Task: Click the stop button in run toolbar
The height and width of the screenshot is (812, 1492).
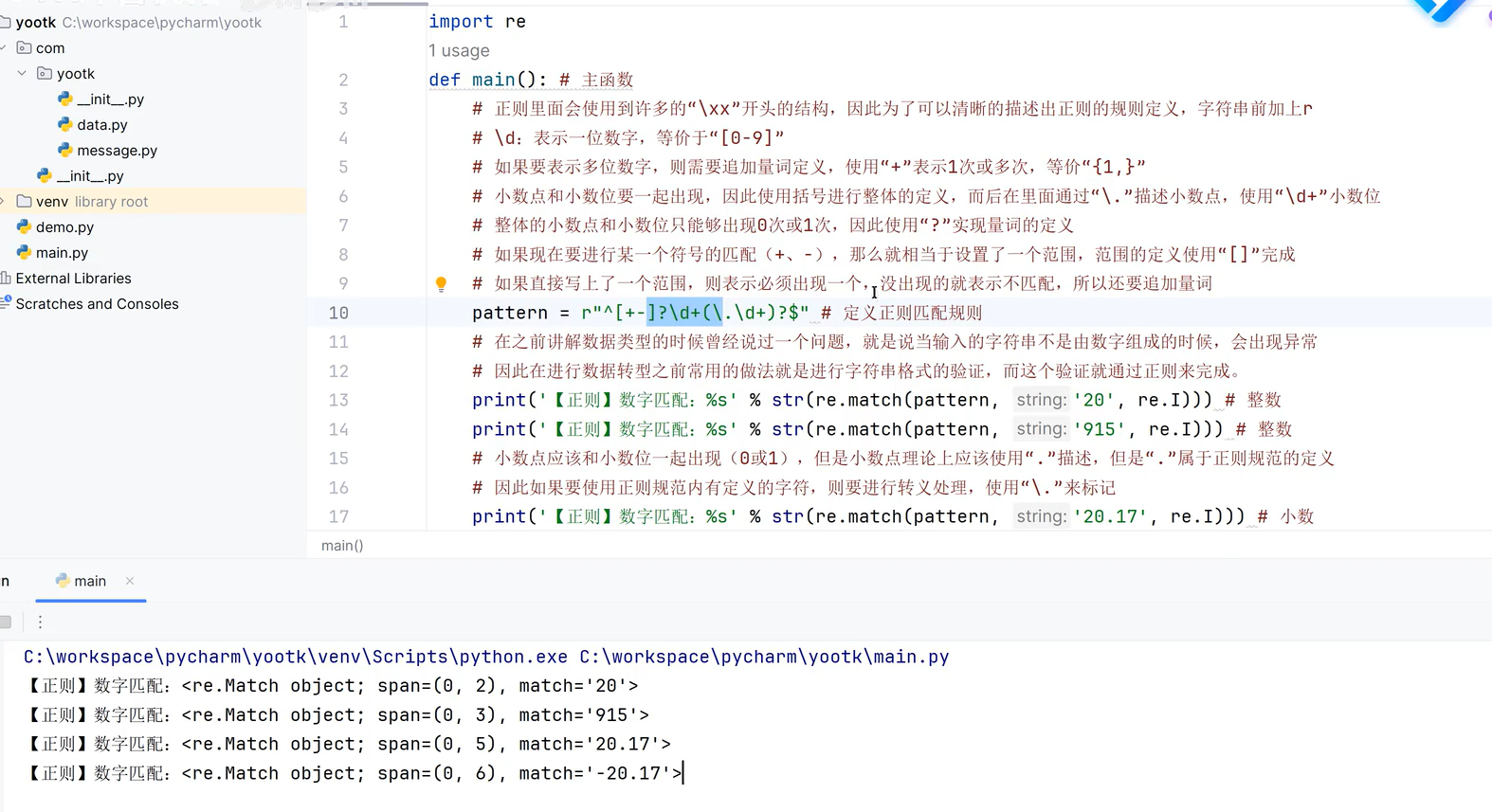Action: pos(5,623)
